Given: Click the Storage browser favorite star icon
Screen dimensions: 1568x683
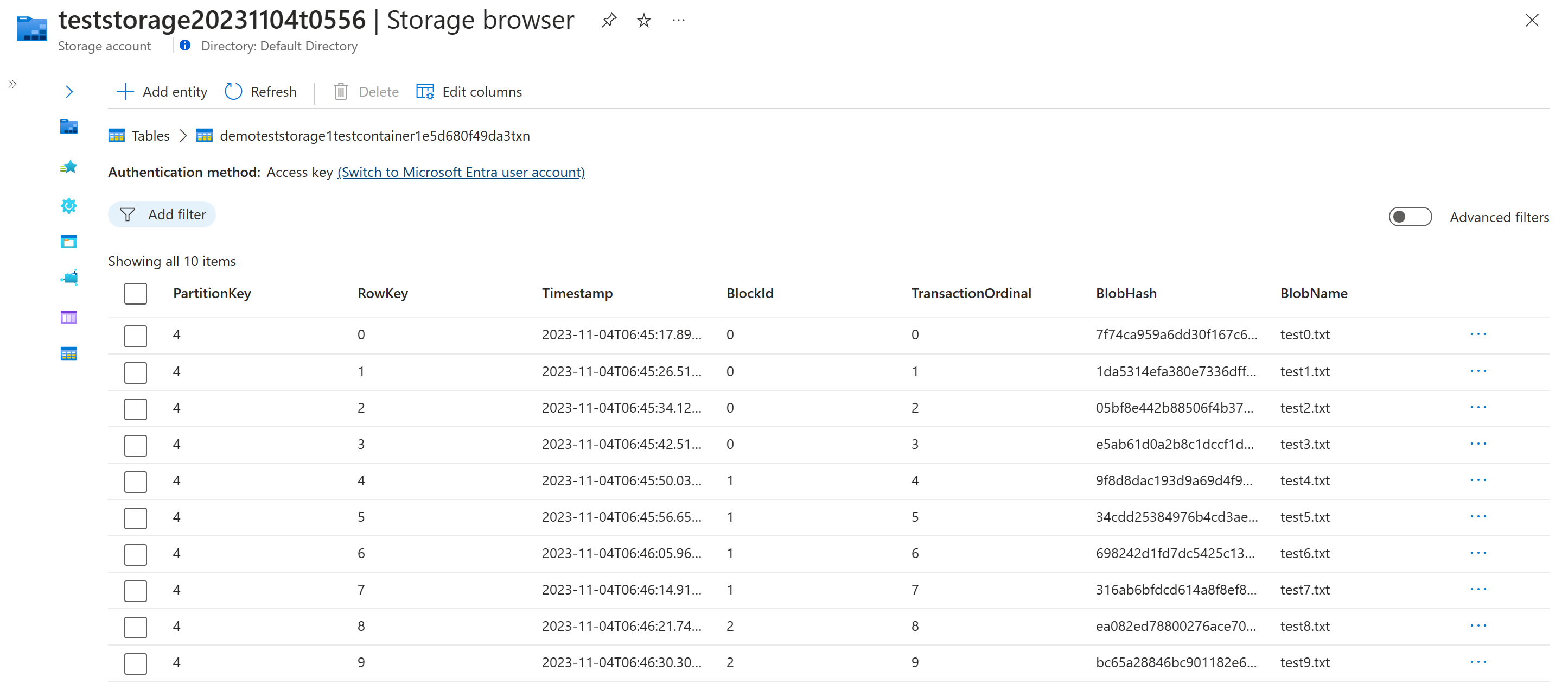Looking at the screenshot, I should [x=644, y=20].
